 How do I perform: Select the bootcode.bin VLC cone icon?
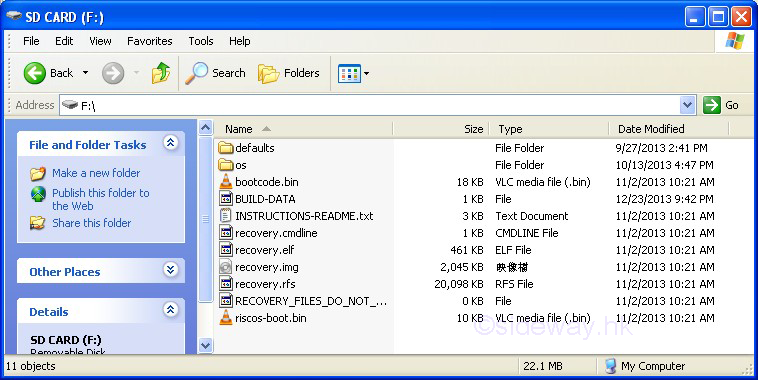(x=226, y=182)
